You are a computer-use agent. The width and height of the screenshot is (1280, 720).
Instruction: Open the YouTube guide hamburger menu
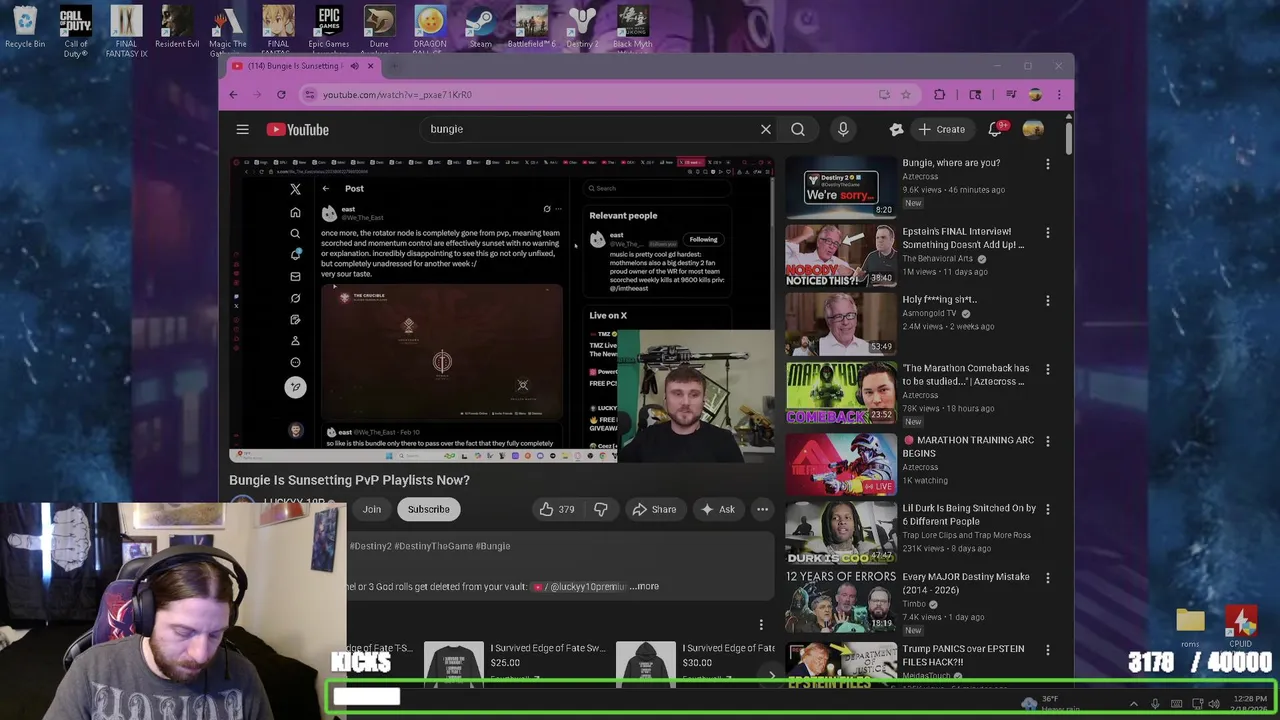[242, 129]
